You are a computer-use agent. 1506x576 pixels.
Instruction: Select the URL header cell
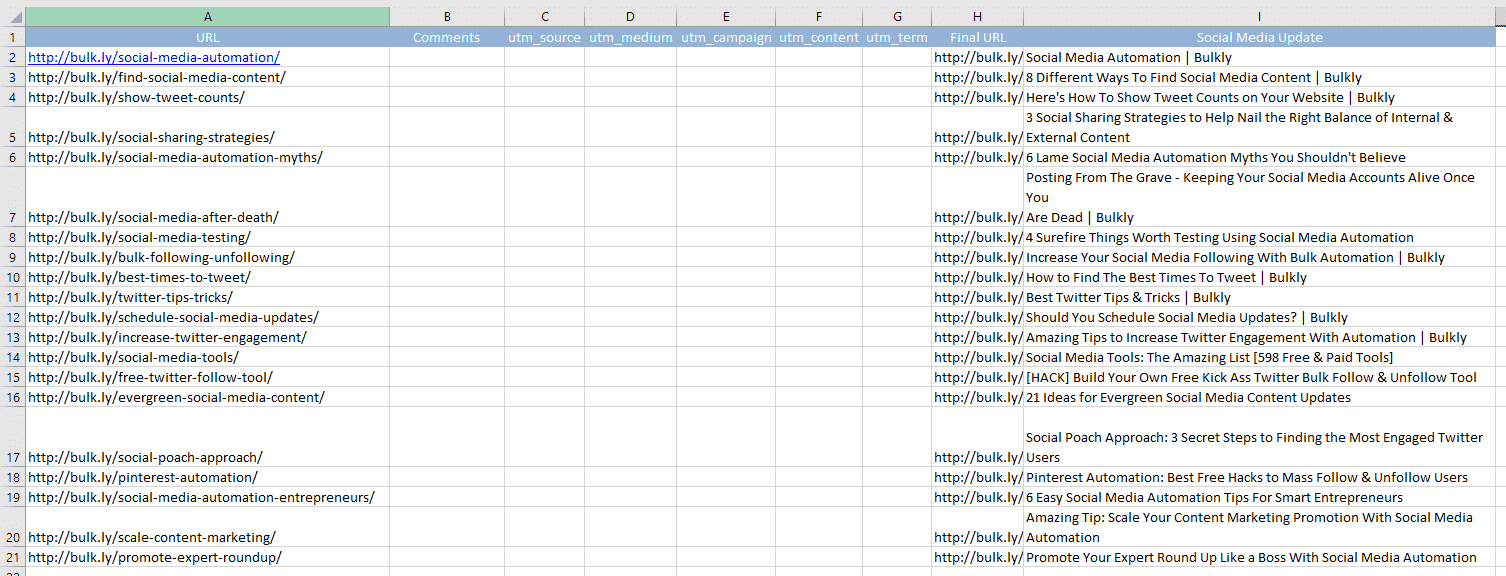[208, 37]
